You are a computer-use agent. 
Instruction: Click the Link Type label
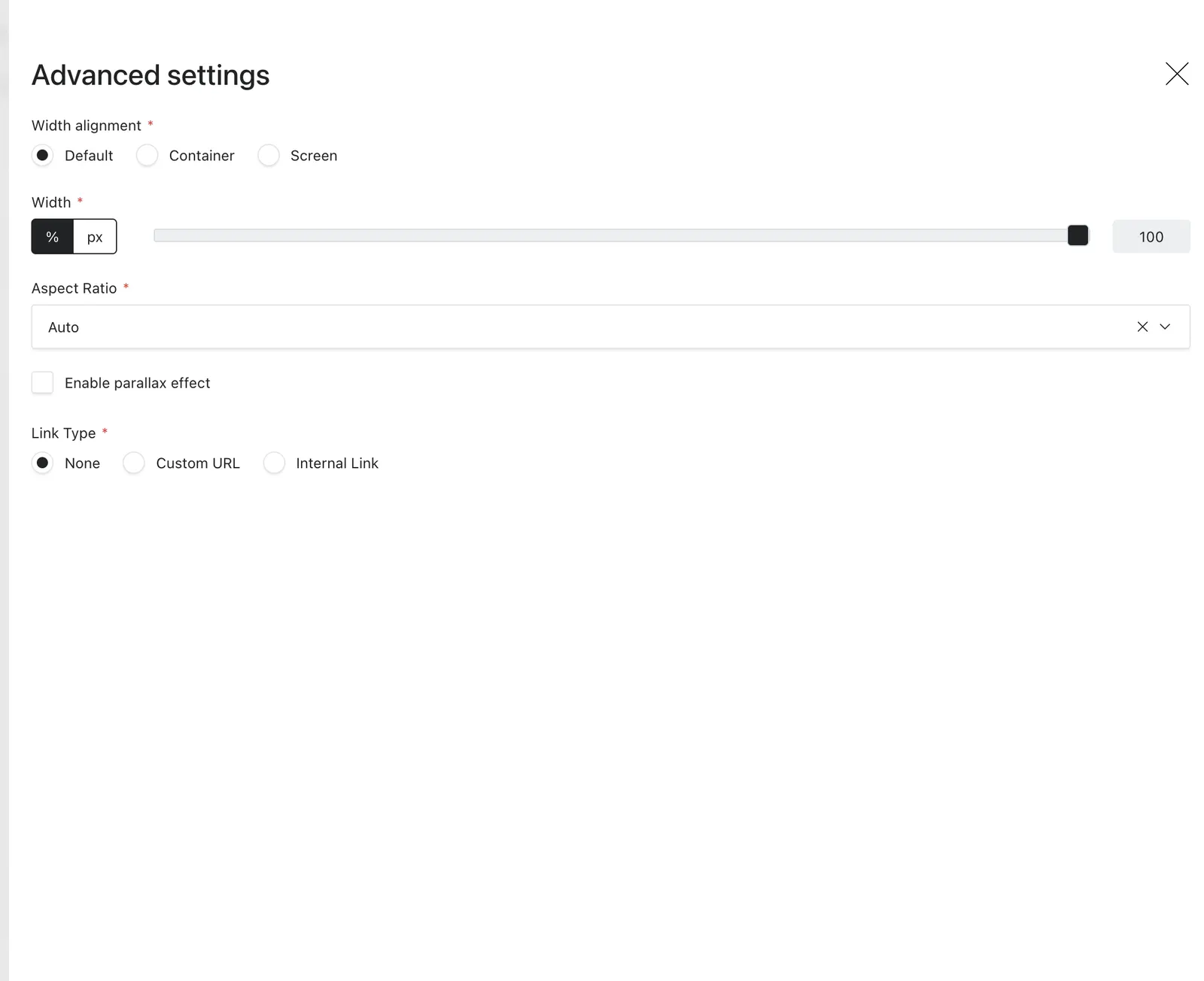[64, 433]
